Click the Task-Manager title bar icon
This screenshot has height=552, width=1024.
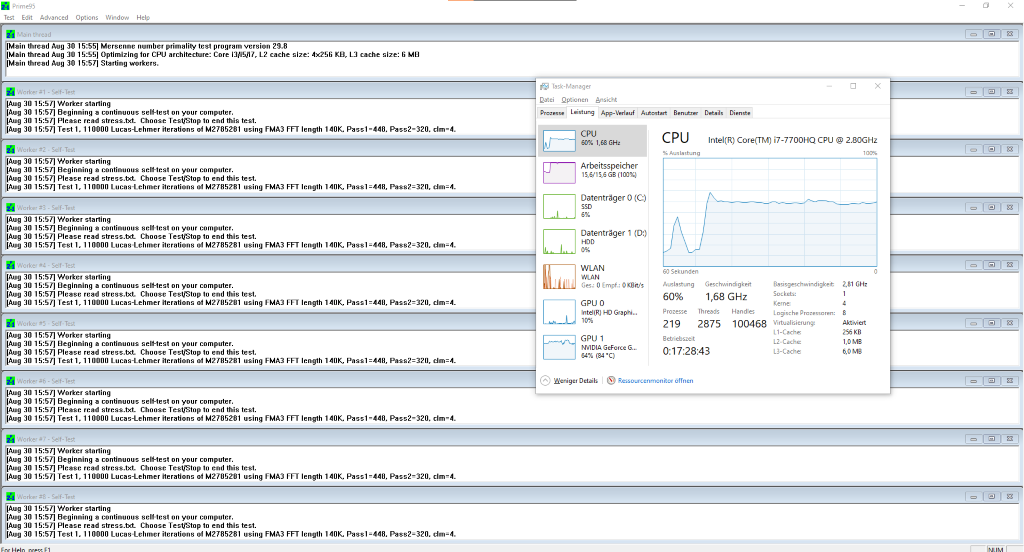544,86
